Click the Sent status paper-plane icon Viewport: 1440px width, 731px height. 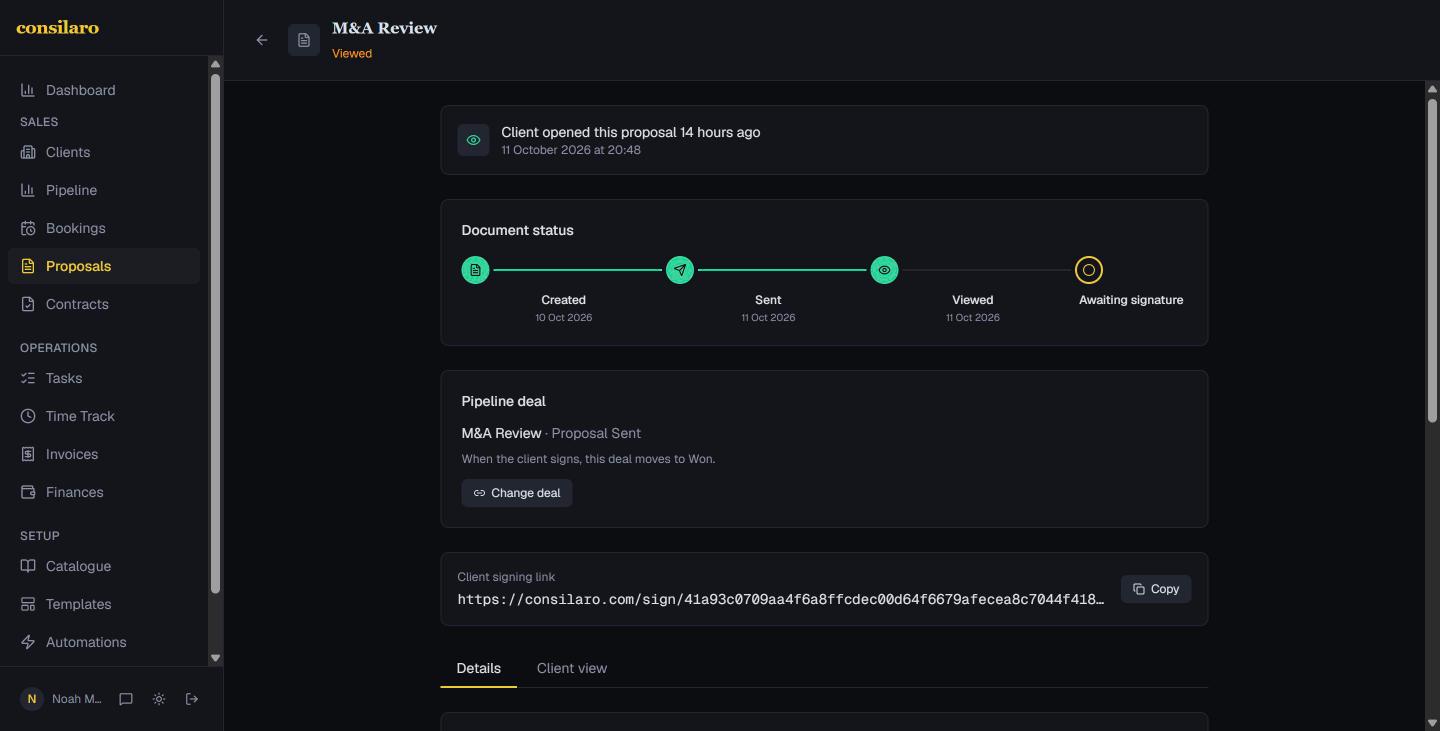680,270
